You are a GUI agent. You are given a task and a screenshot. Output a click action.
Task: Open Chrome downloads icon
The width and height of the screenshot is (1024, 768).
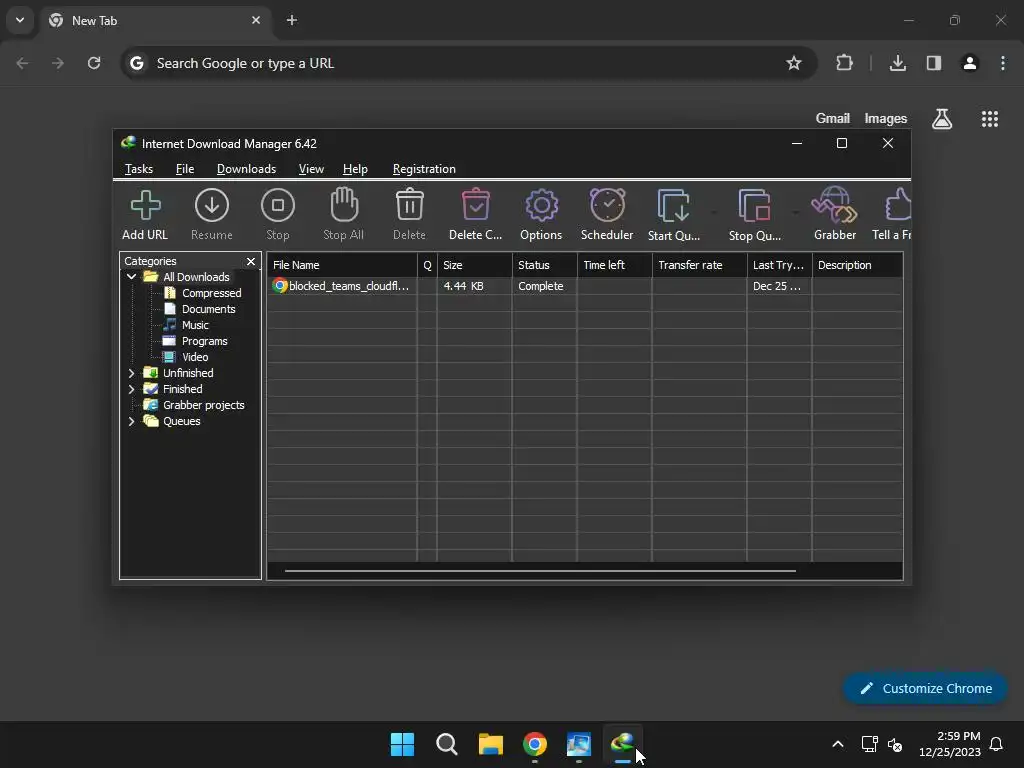898,63
